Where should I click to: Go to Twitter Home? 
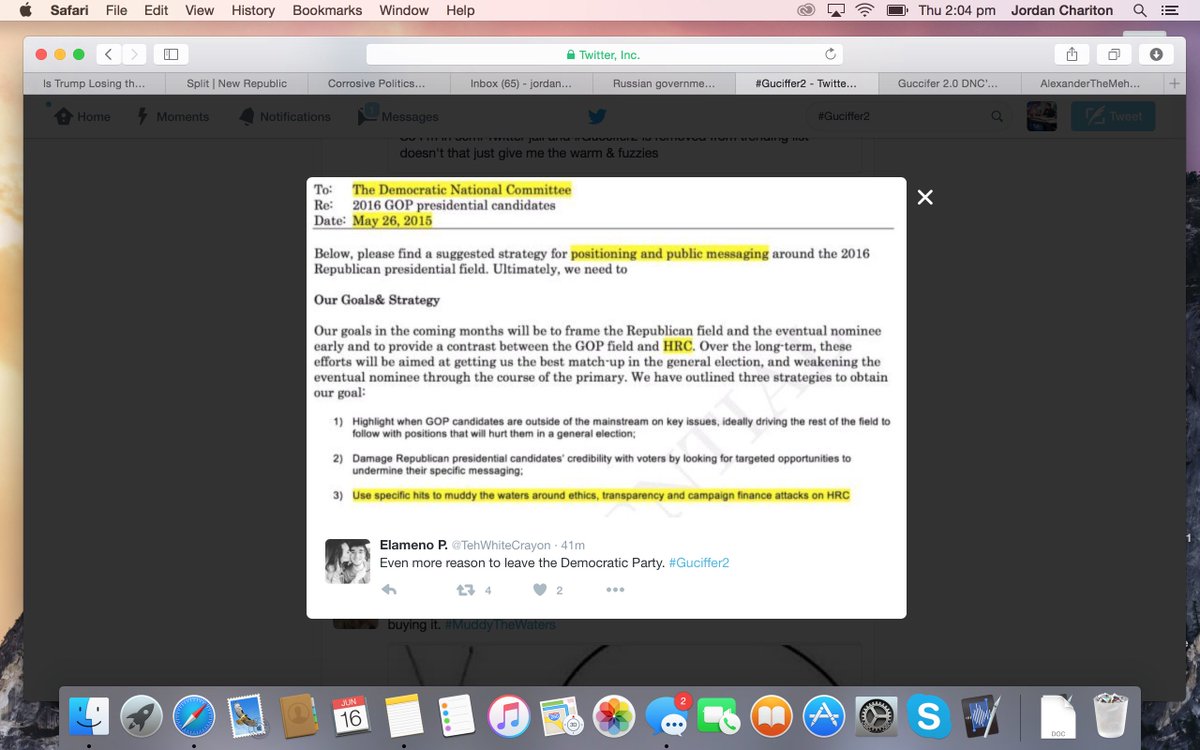82,116
